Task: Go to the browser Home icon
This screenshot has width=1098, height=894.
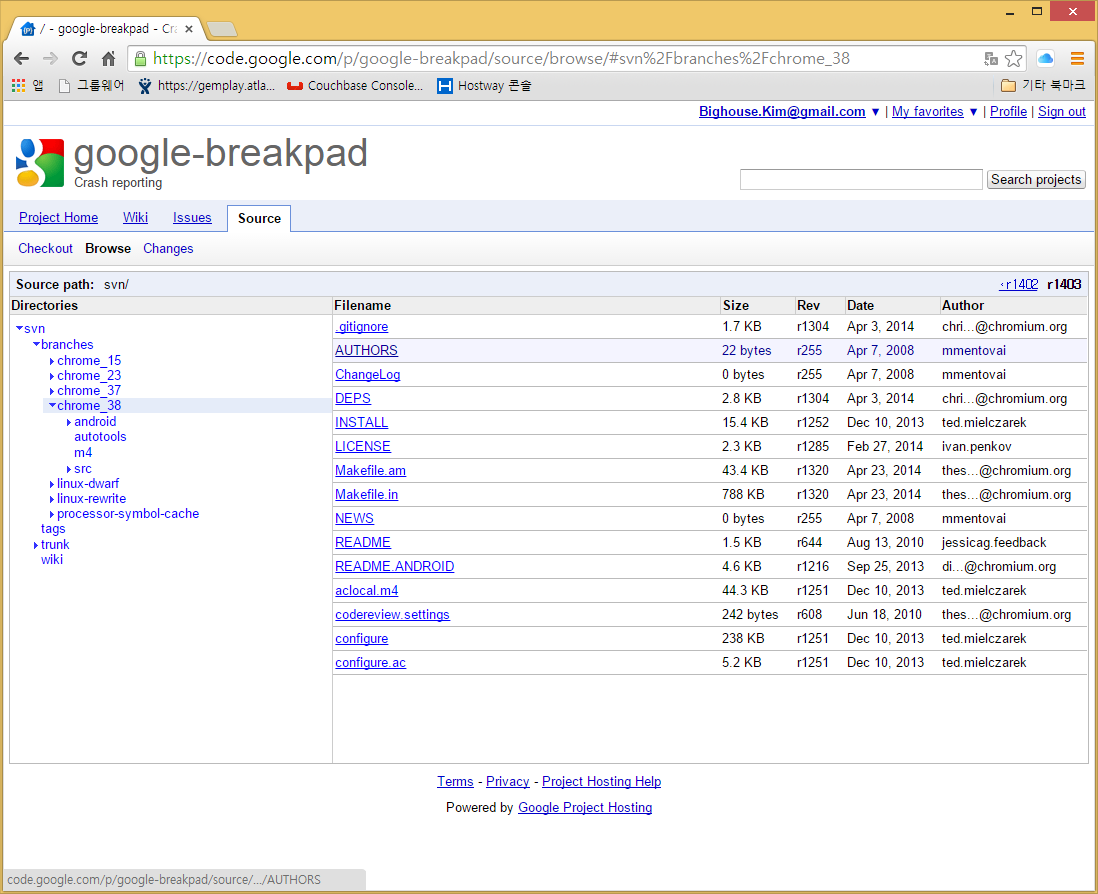Action: 109,59
